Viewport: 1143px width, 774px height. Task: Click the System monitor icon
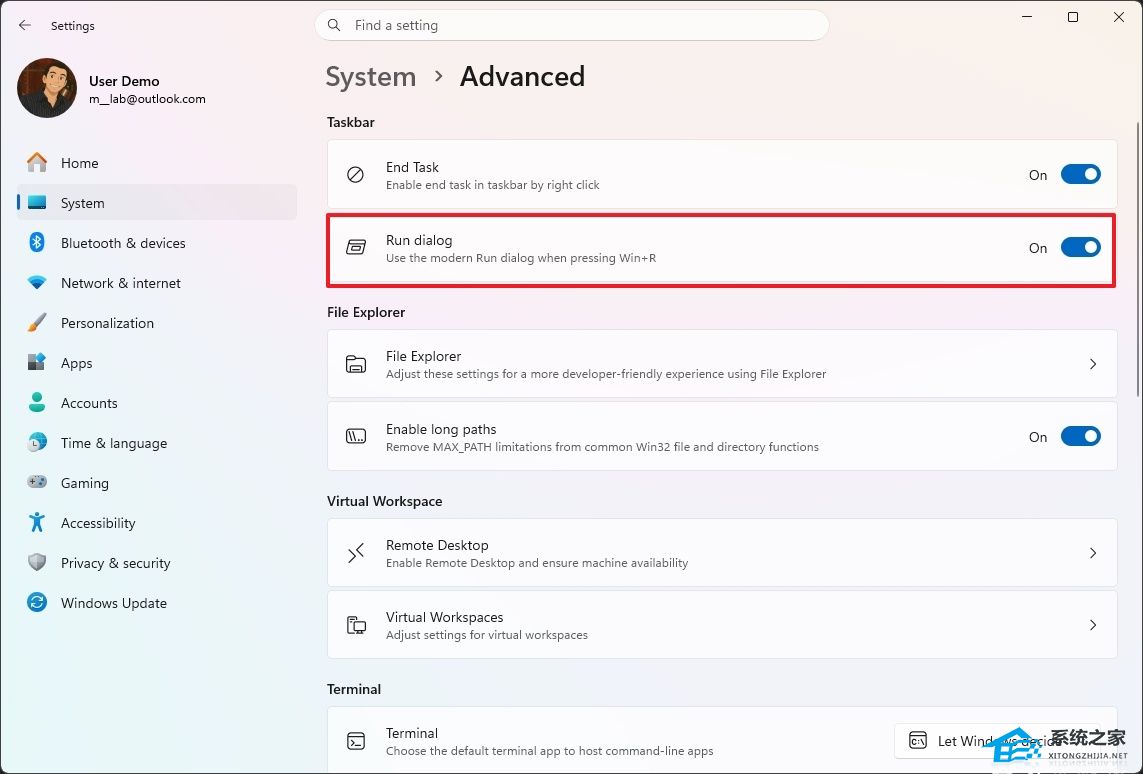click(x=37, y=203)
